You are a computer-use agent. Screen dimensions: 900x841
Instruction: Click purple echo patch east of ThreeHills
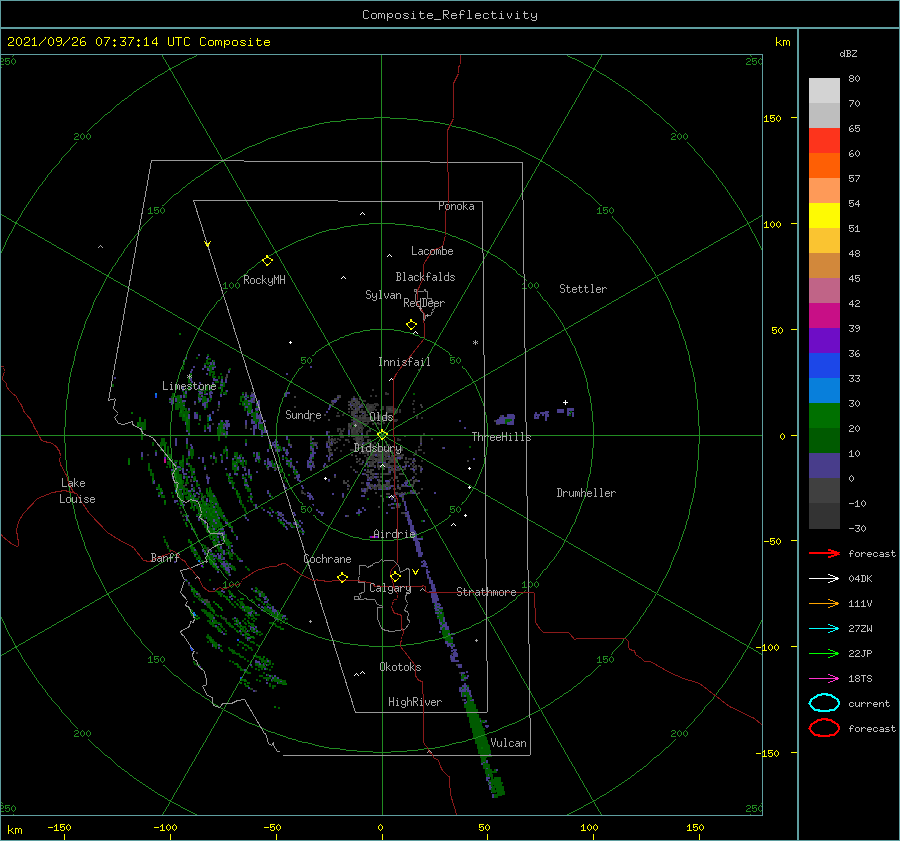(x=505, y=419)
